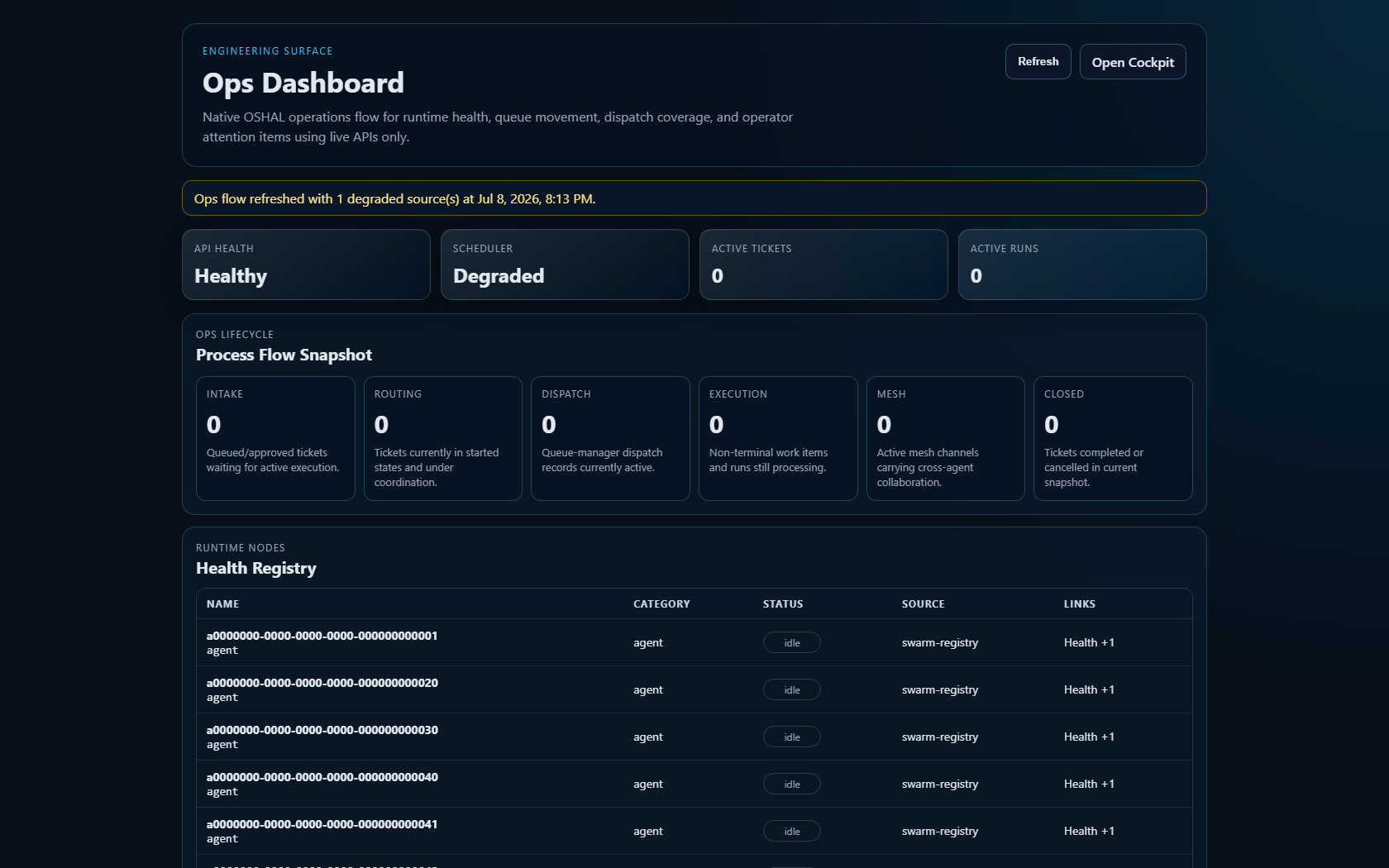Click swarm-registry source for node ending 020
1389x868 pixels.
(940, 689)
